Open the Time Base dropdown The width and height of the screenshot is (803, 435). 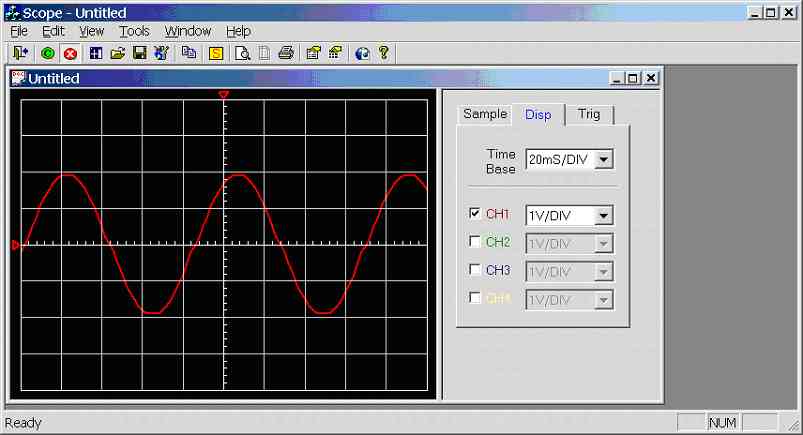point(604,160)
